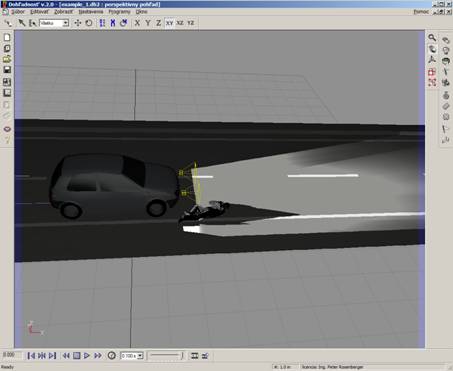Open the Zobraziť menu
Viewport: 453px width, 371px height.
pos(63,12)
